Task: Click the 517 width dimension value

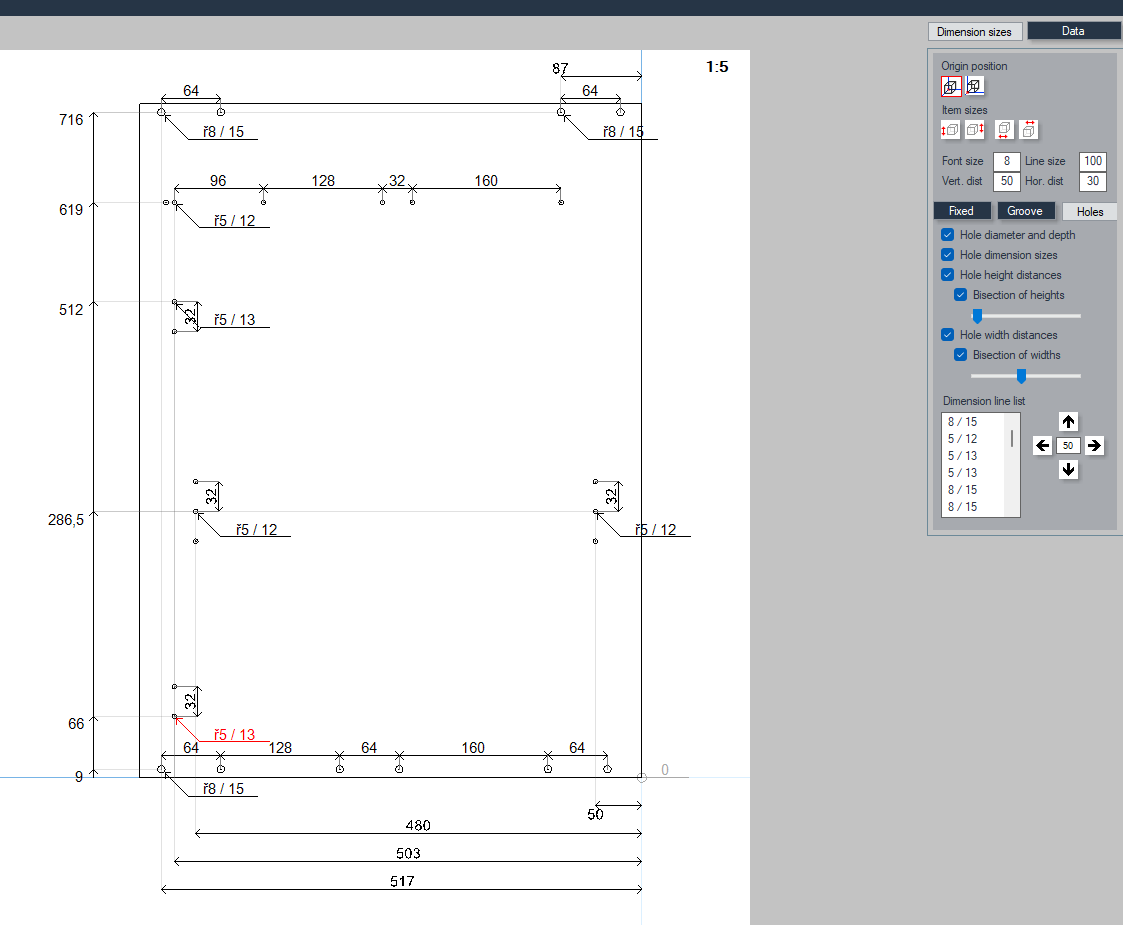Action: coord(403,881)
